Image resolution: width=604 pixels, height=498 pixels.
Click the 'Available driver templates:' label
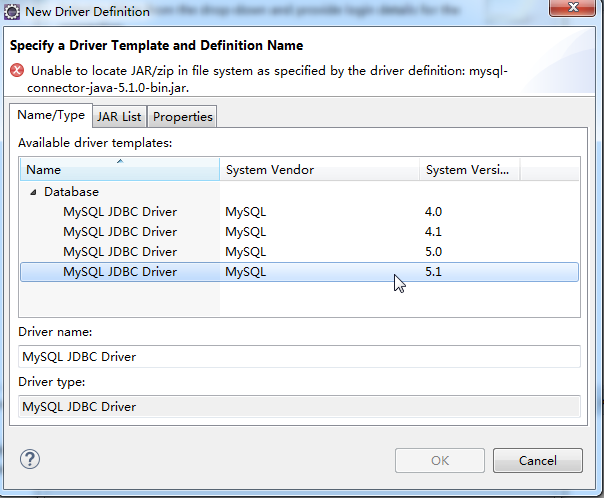[95, 143]
